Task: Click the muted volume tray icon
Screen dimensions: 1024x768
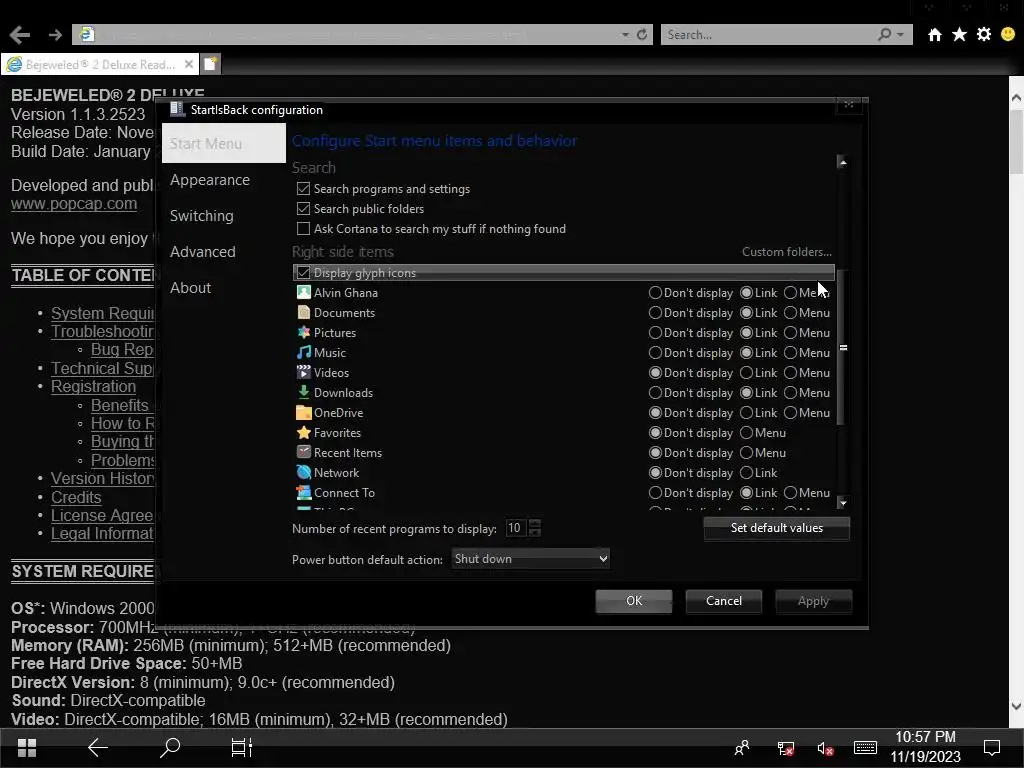Action: pyautogui.click(x=825, y=748)
